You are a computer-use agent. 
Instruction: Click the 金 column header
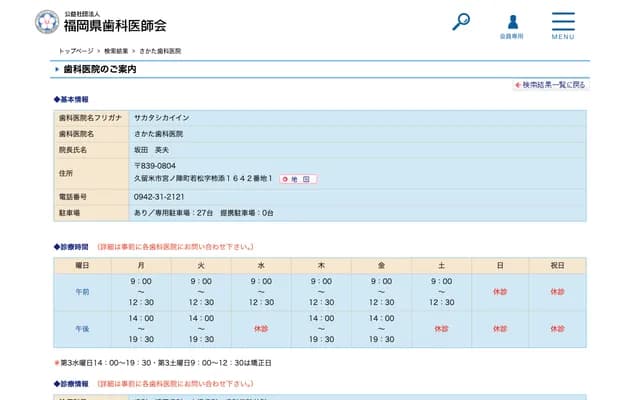point(381,265)
